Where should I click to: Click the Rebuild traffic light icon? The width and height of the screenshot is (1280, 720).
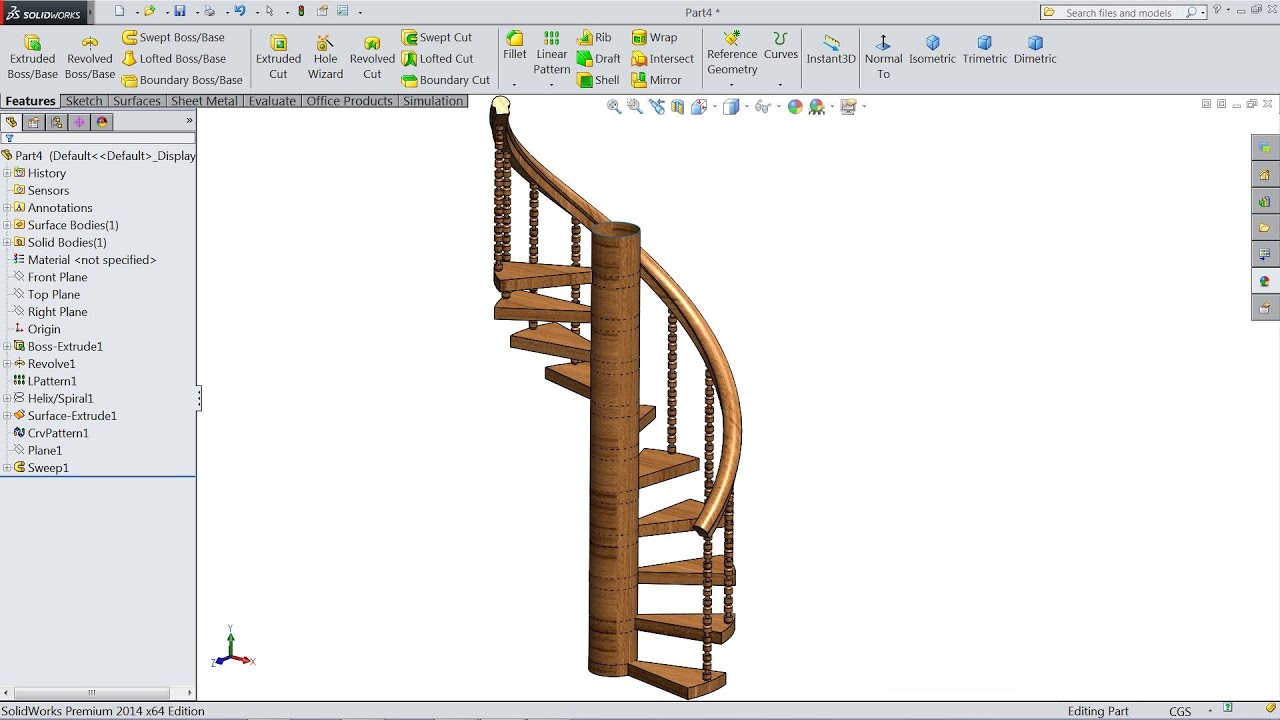302,11
